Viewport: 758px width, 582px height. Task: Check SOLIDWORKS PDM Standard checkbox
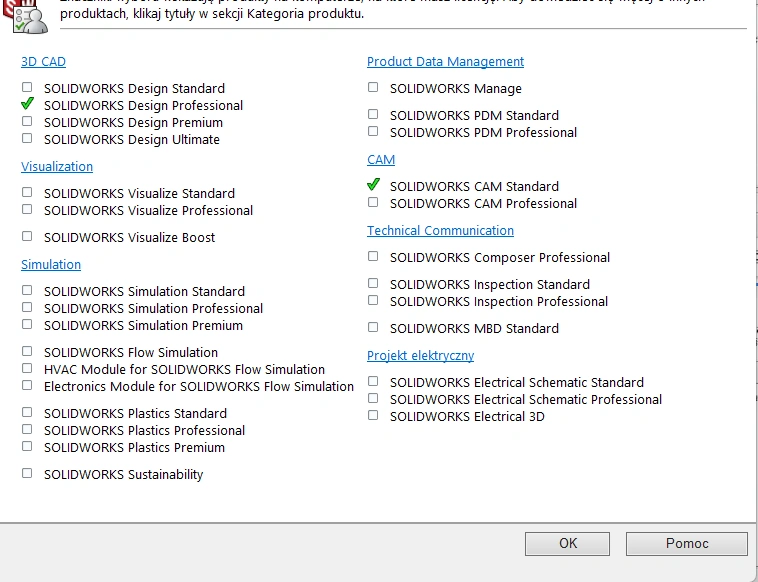pyautogui.click(x=373, y=114)
